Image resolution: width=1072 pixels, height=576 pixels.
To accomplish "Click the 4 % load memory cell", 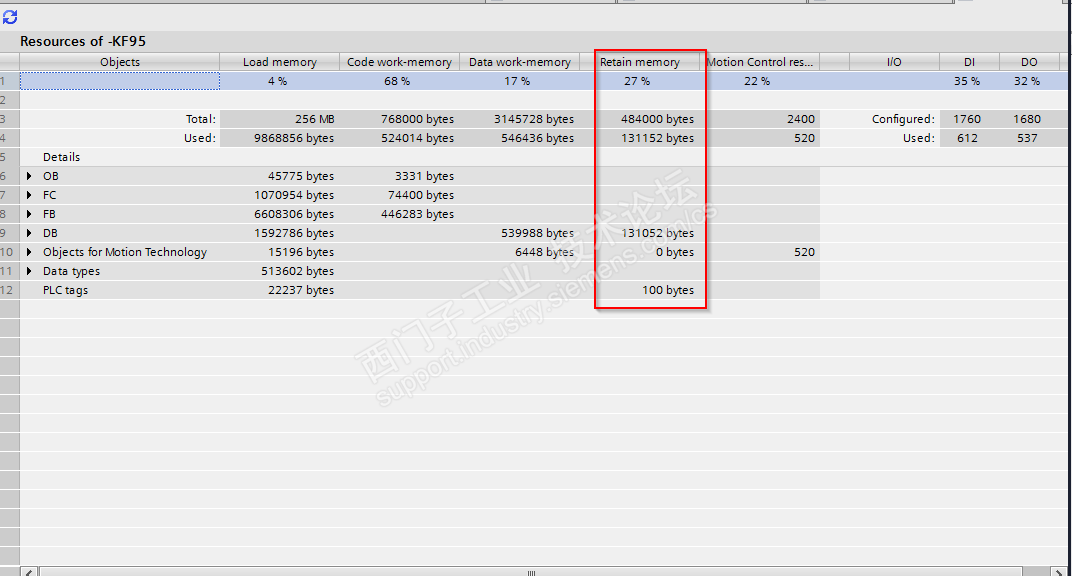I will coord(278,81).
